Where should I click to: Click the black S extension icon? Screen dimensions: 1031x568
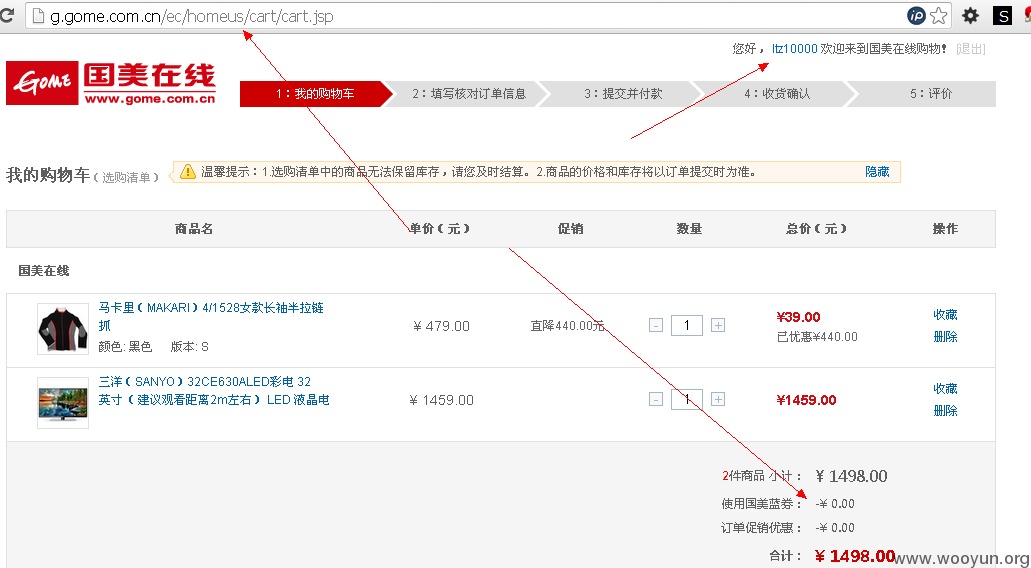click(1002, 16)
